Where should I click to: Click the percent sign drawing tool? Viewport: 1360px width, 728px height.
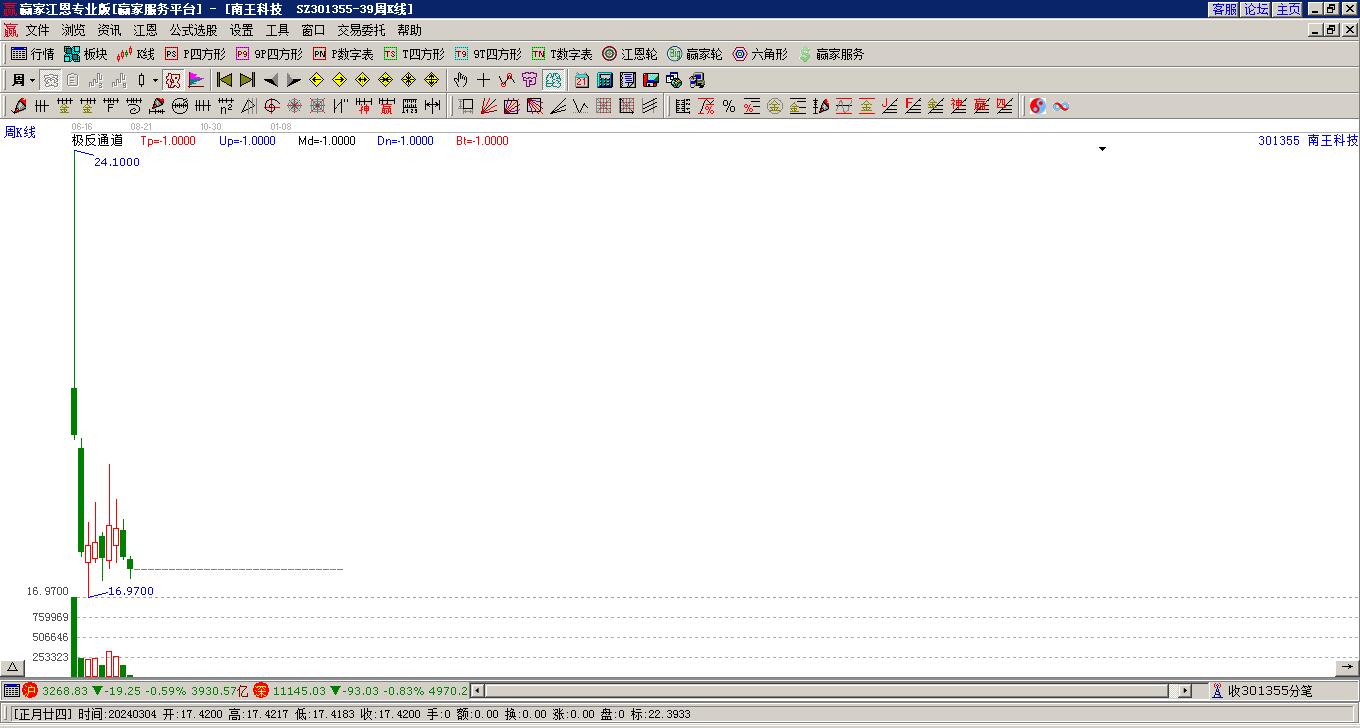coord(729,106)
